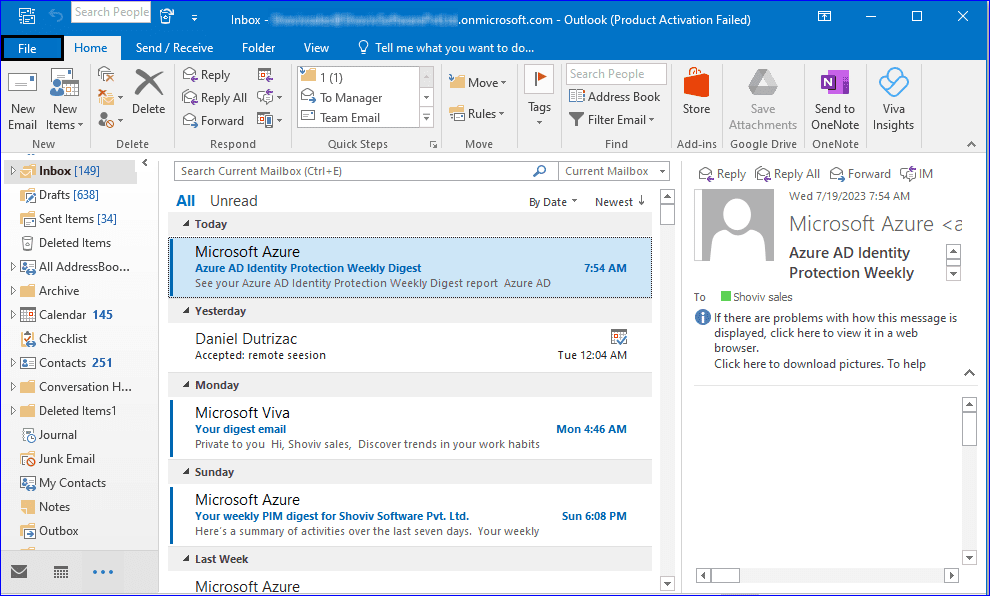Select the Team Email quick step

(x=358, y=117)
